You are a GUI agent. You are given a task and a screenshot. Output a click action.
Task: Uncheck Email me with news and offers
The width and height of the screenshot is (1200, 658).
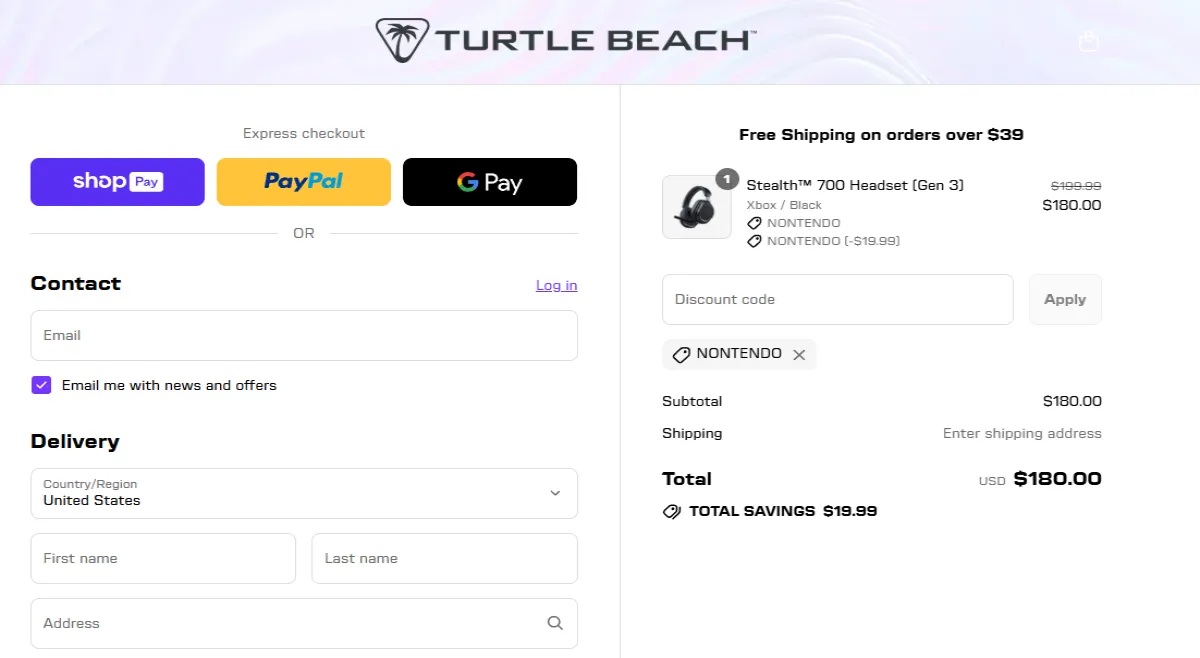click(41, 384)
